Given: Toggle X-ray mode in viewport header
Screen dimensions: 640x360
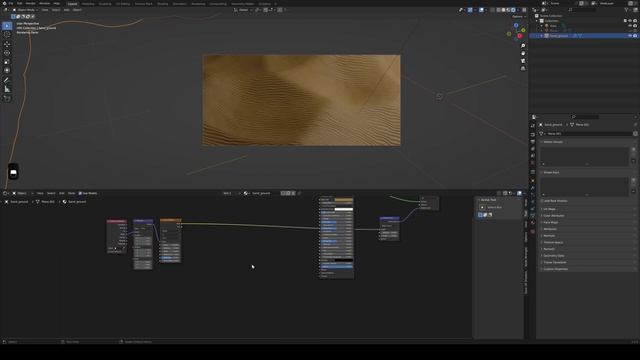Looking at the screenshot, I should pos(492,10).
